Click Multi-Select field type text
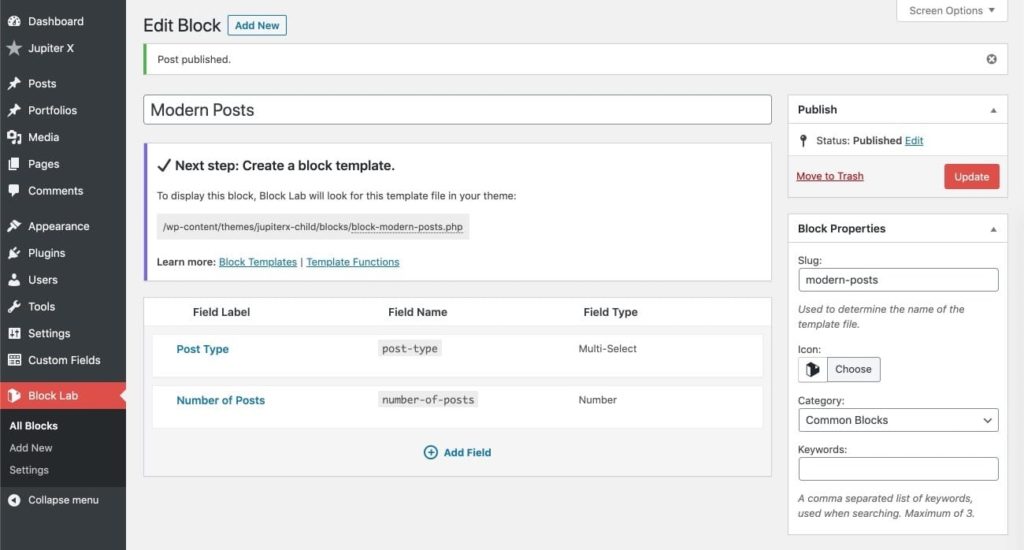 pos(607,348)
